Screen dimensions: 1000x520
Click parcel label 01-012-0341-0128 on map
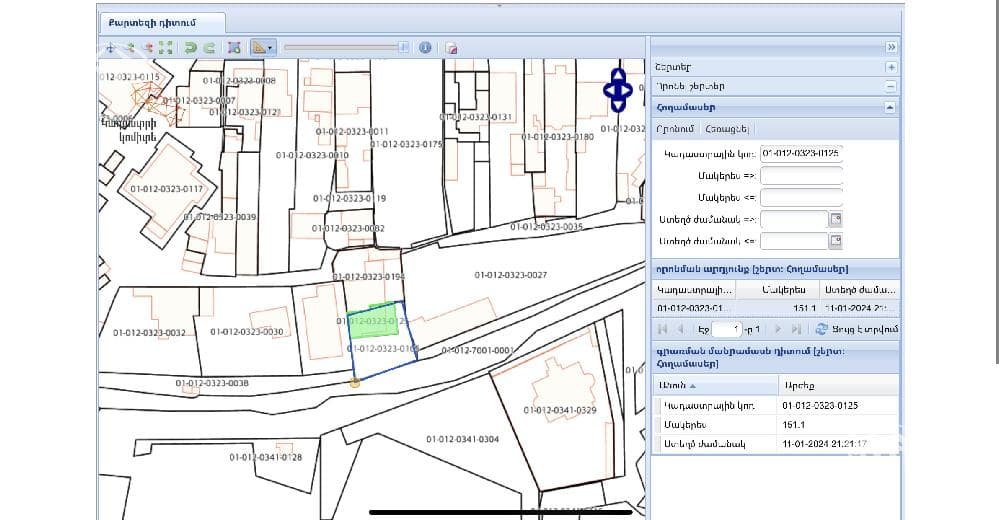(x=266, y=457)
